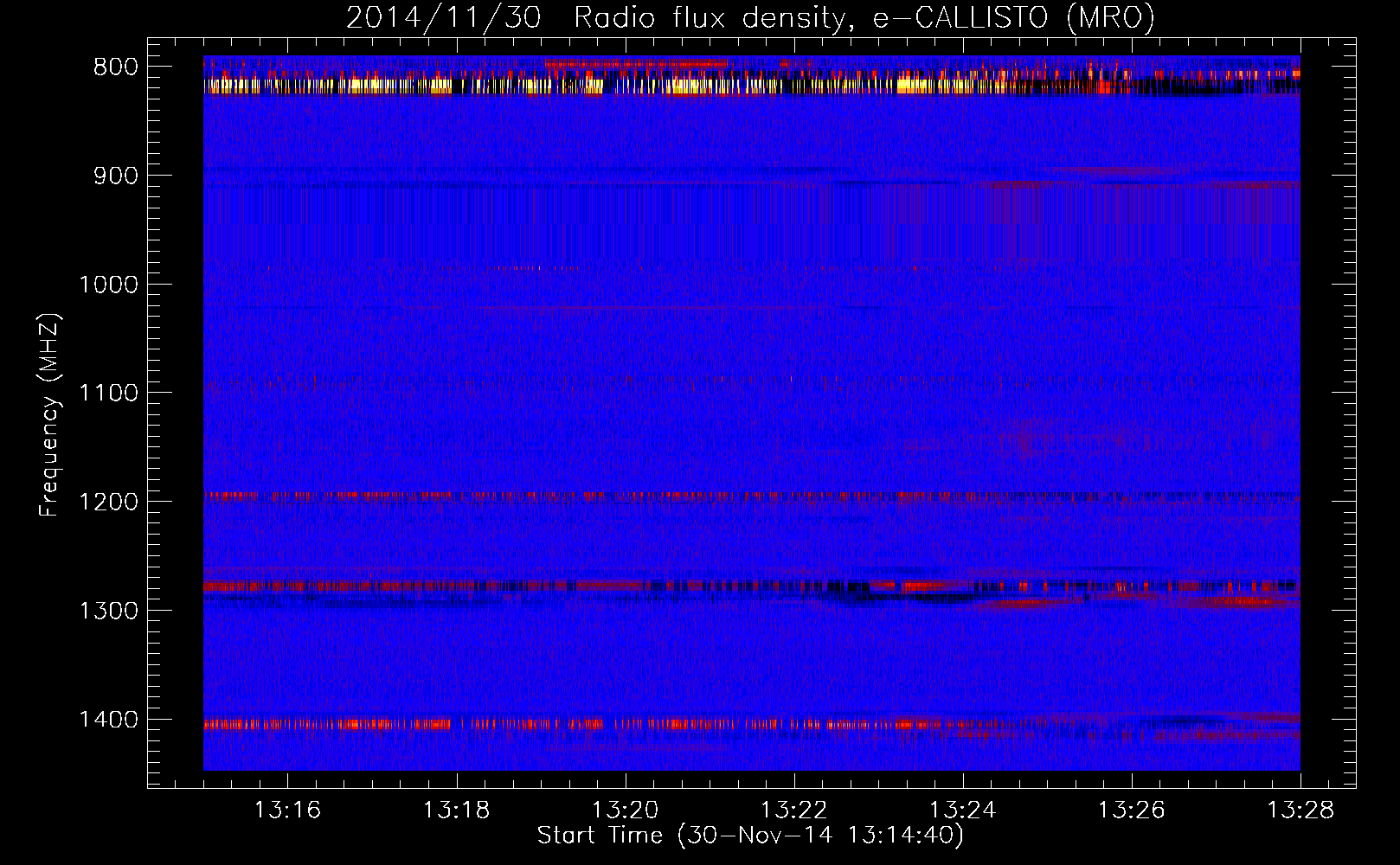Image resolution: width=1400 pixels, height=865 pixels.
Task: Click the 1100 frequency tick label
Action: point(108,394)
